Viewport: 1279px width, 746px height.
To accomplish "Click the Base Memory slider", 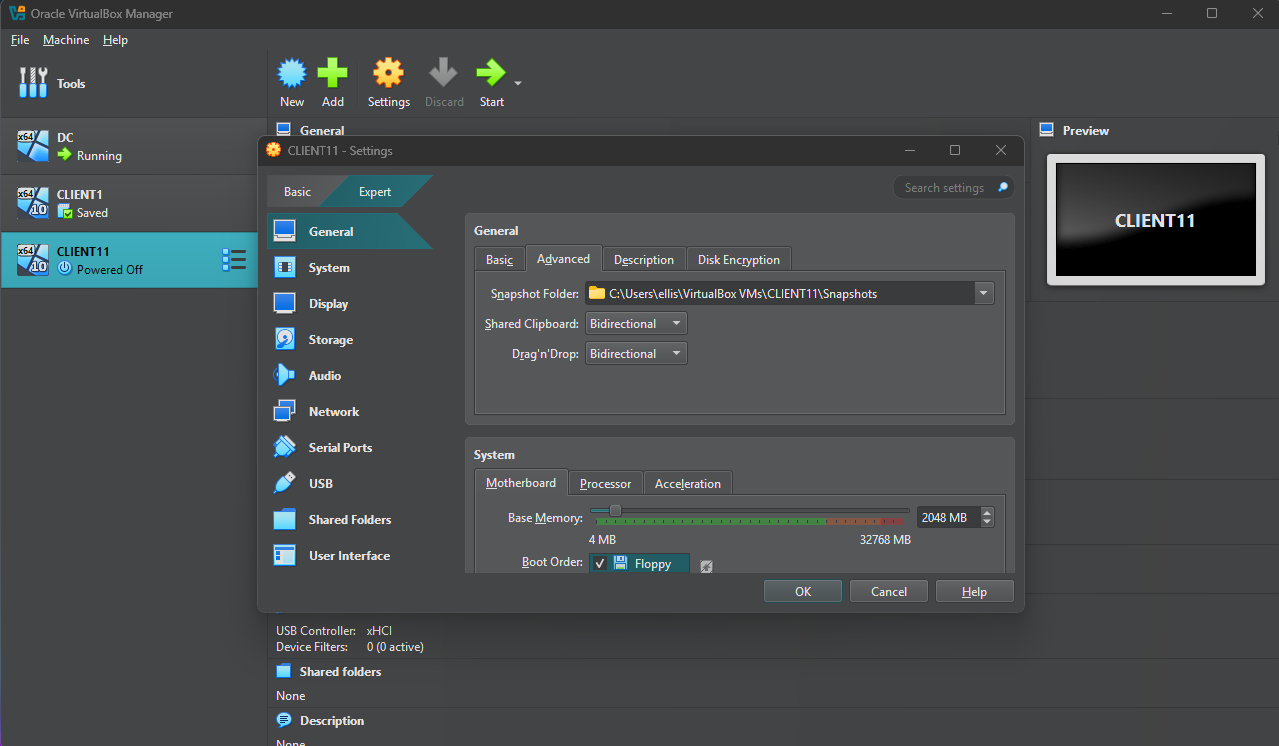I will pos(615,510).
